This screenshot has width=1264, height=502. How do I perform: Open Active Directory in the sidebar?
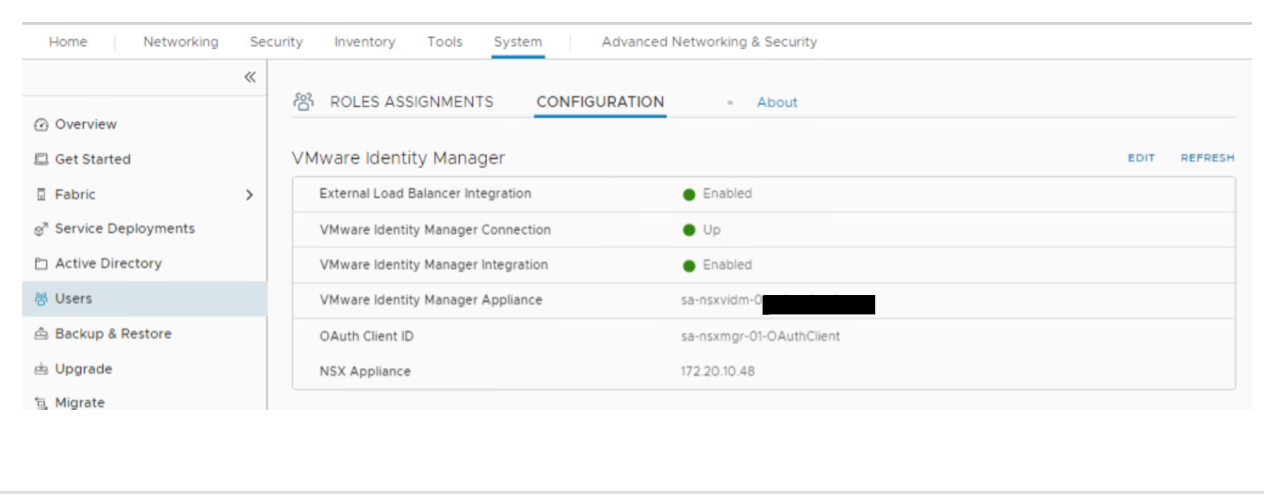(x=108, y=264)
